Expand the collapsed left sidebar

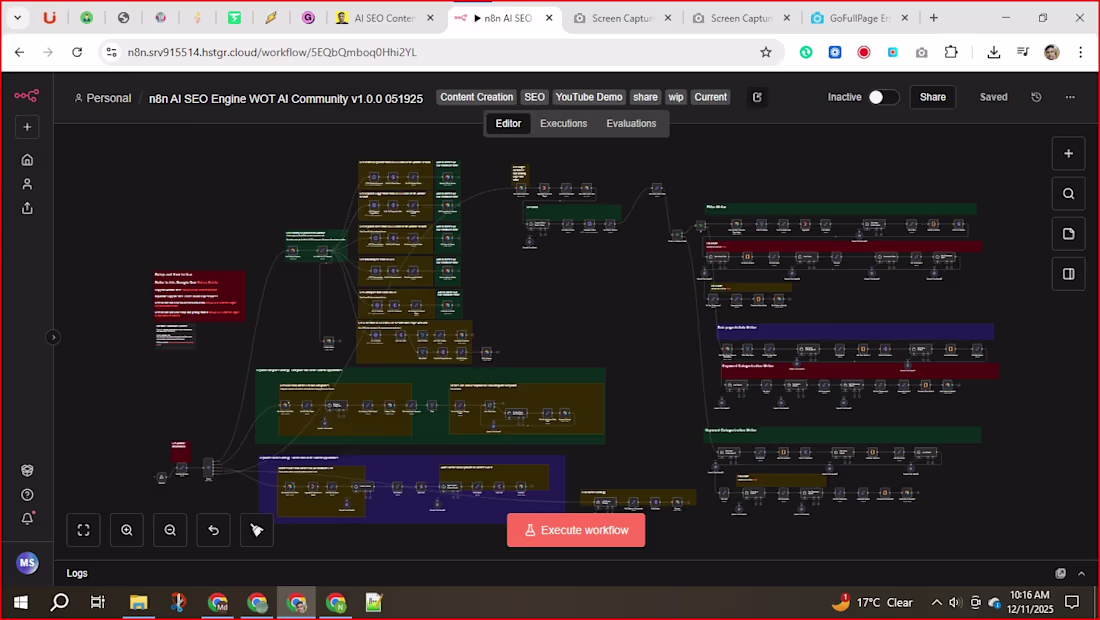coord(54,337)
